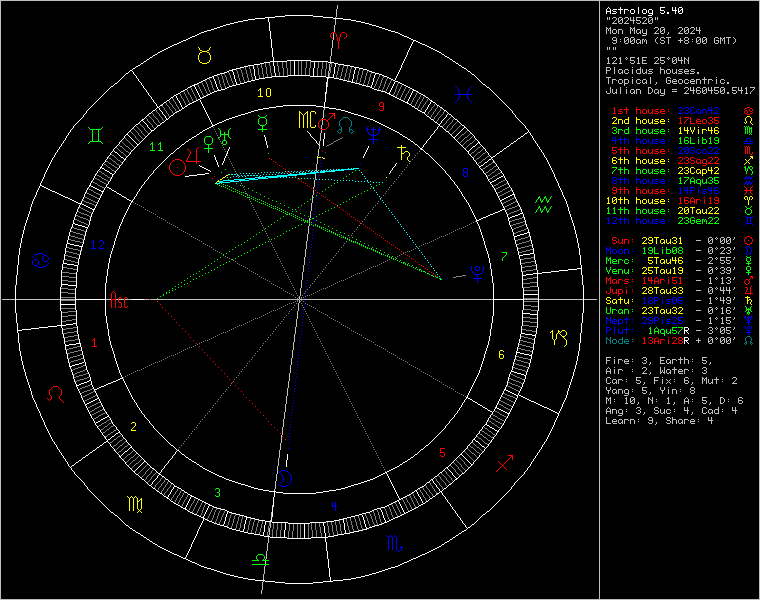This screenshot has height=600, width=760.
Task: Click the 'Sun: 29Tau31' position row
Action: 680,241
